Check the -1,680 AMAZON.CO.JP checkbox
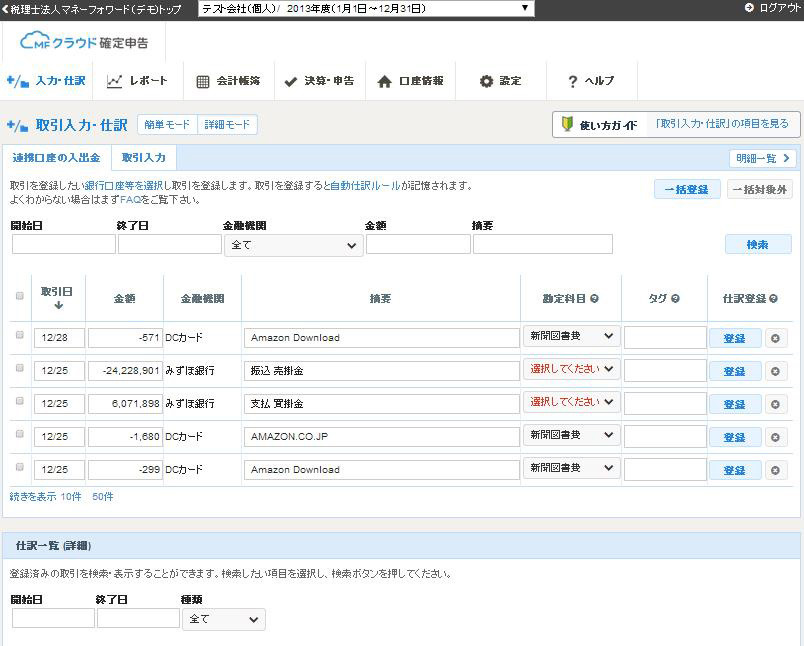 pos(19,434)
